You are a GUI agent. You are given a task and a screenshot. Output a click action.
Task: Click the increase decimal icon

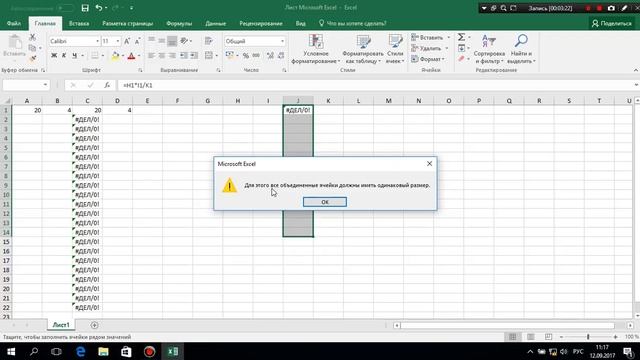(x=270, y=56)
